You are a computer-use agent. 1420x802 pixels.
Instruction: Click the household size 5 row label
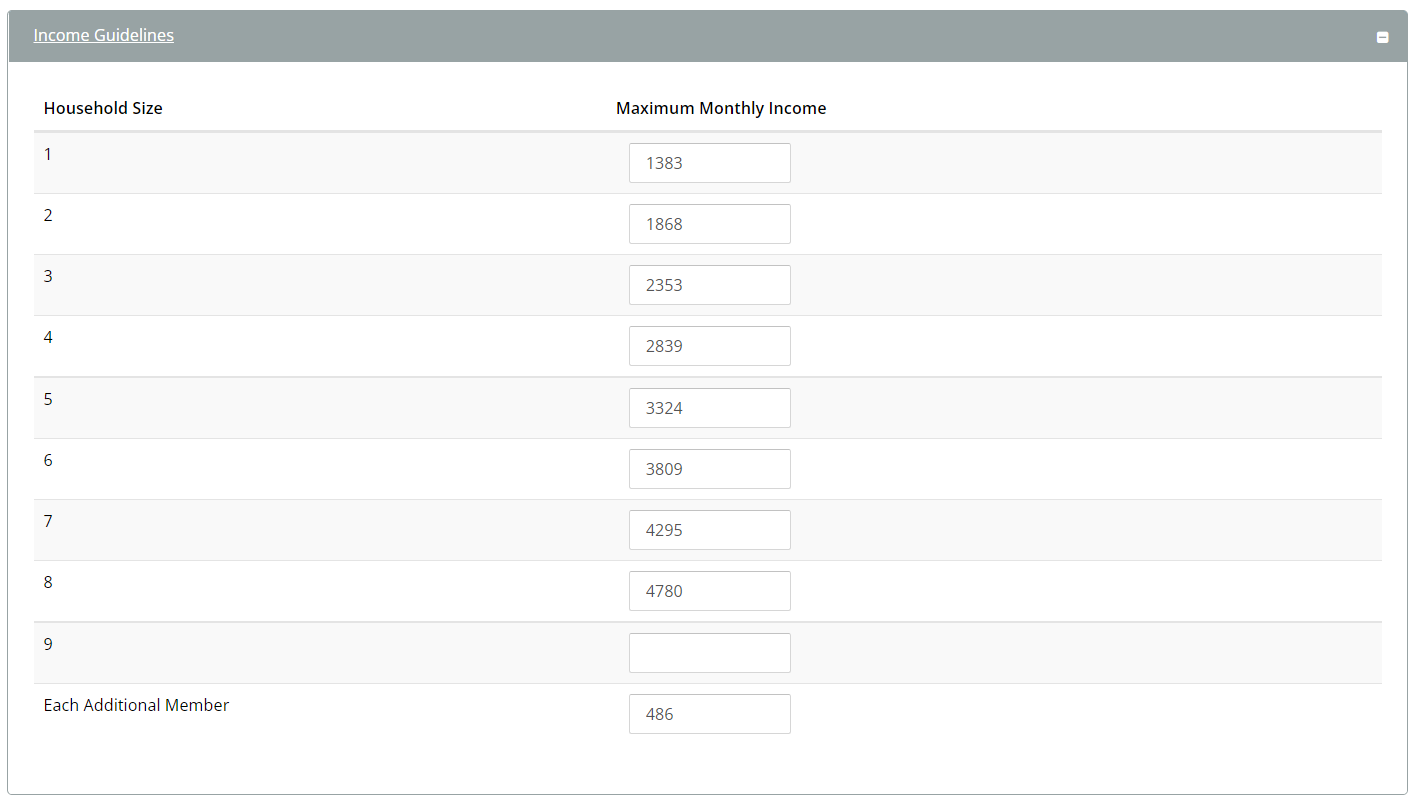point(48,399)
